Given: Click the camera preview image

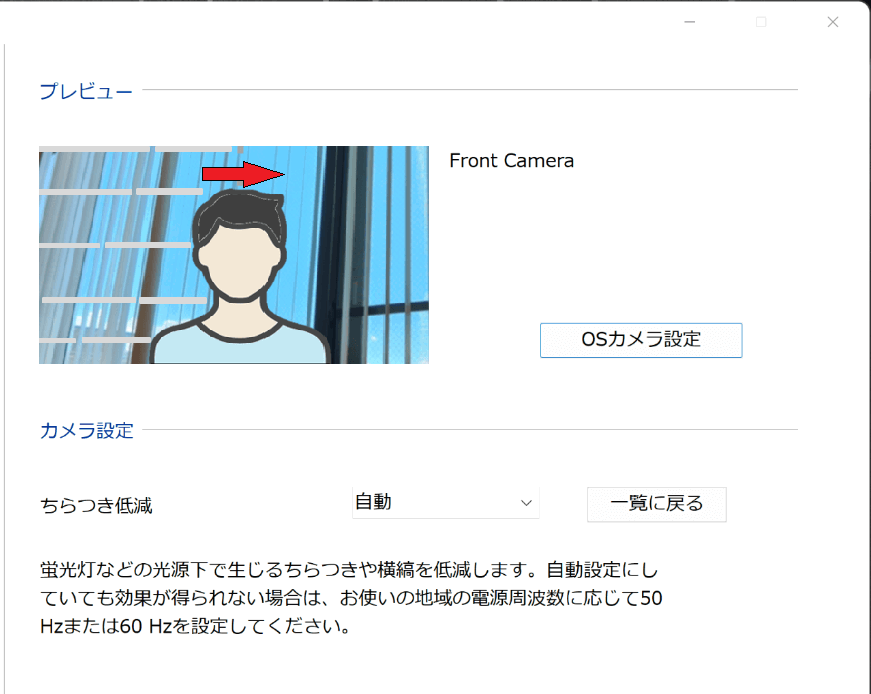Looking at the screenshot, I should 234,255.
